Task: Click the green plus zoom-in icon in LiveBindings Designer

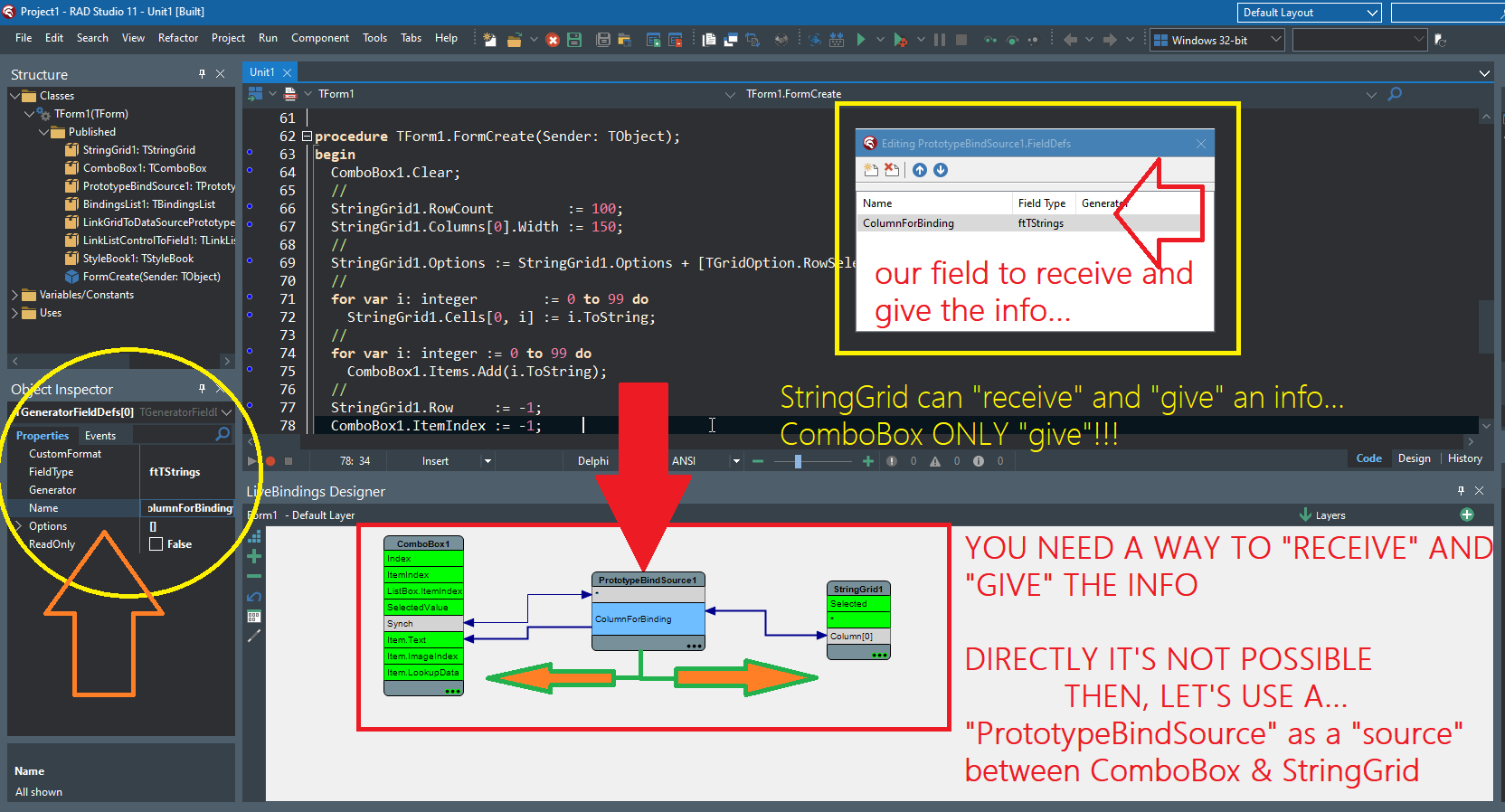Action: [254, 556]
